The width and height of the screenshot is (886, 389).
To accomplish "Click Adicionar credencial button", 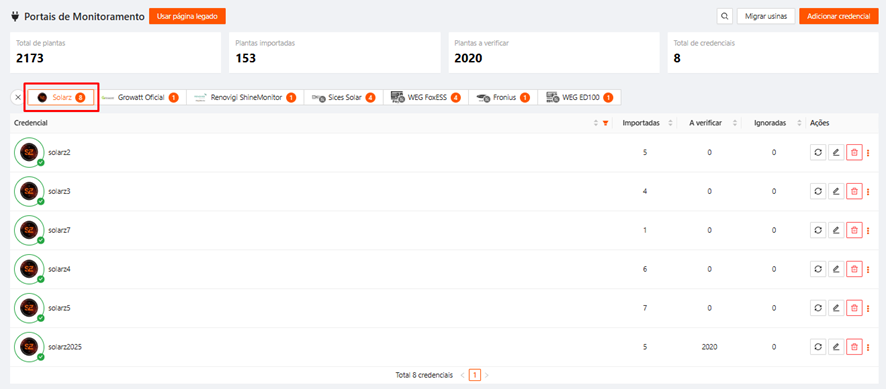I will pyautogui.click(x=838, y=16).
